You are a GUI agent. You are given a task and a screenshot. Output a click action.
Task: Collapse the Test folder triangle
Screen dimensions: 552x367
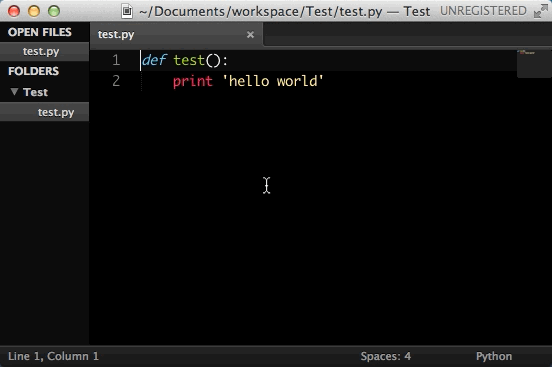point(14,92)
